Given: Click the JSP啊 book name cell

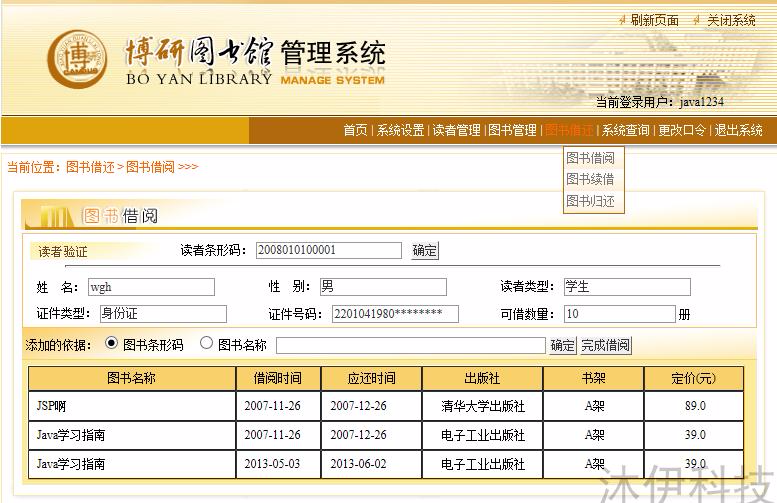Looking at the screenshot, I should (x=131, y=406).
